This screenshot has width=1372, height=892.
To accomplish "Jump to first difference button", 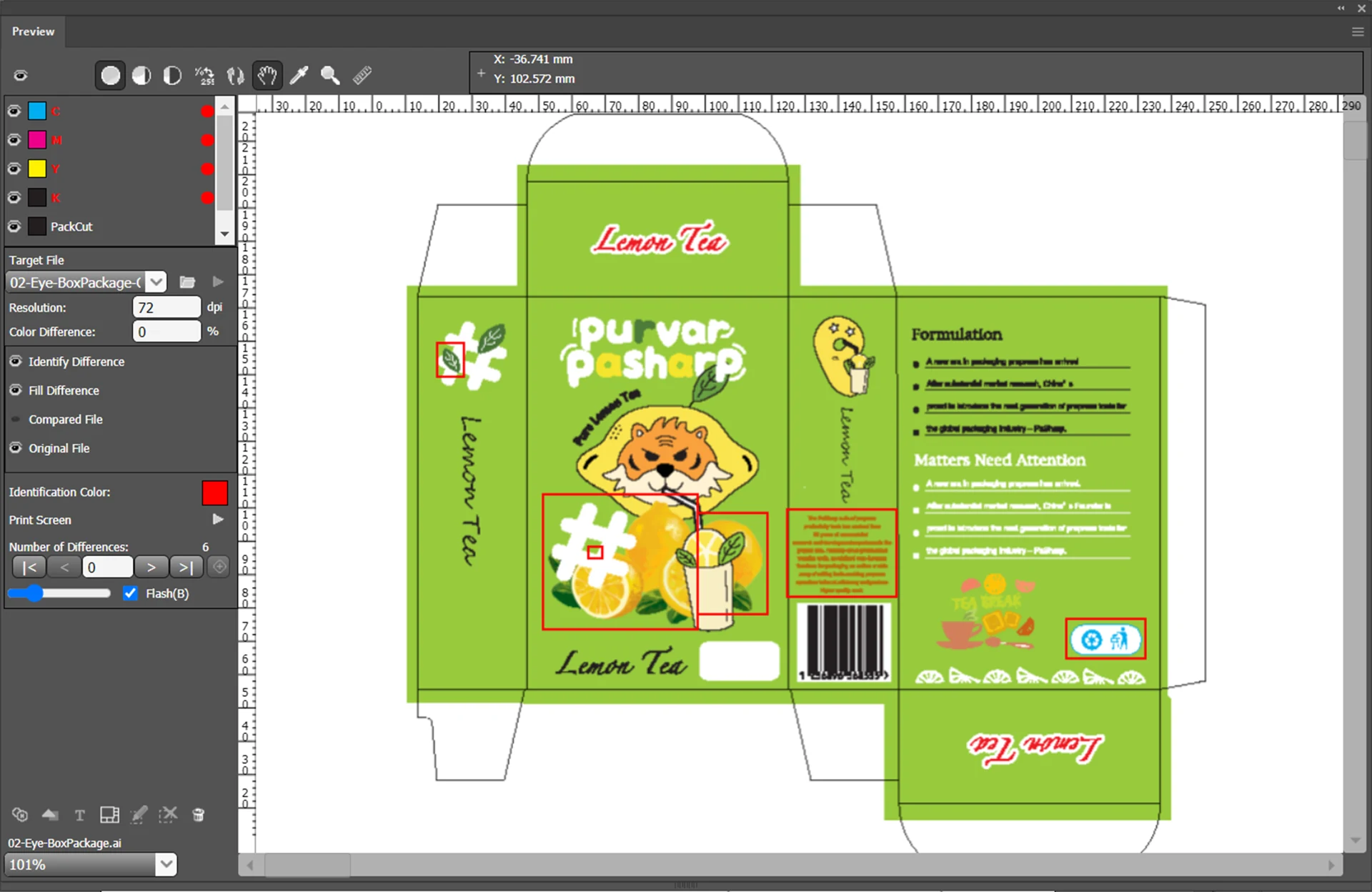I will pyautogui.click(x=29, y=568).
